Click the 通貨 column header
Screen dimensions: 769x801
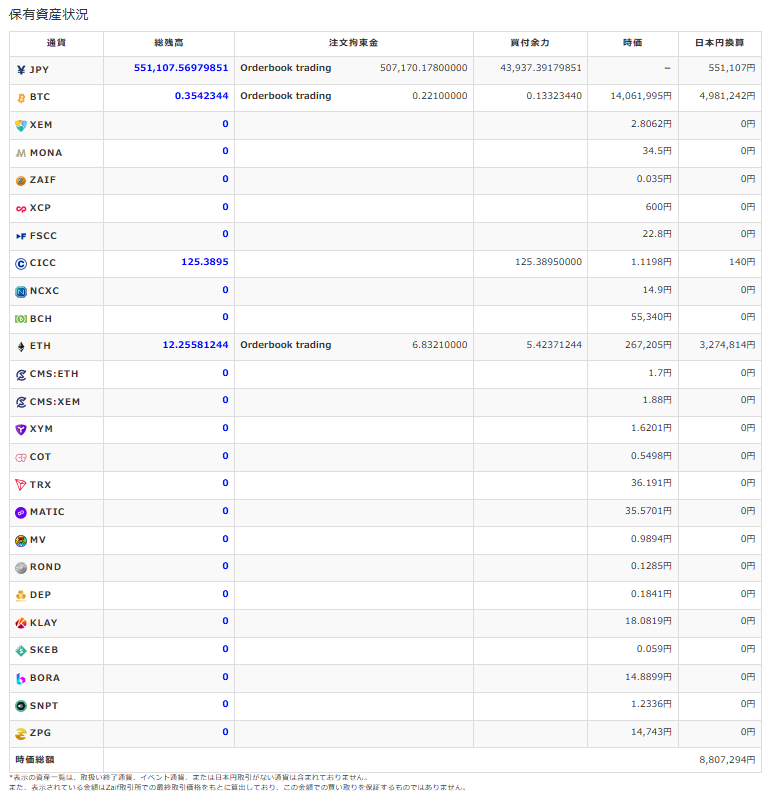coord(56,43)
